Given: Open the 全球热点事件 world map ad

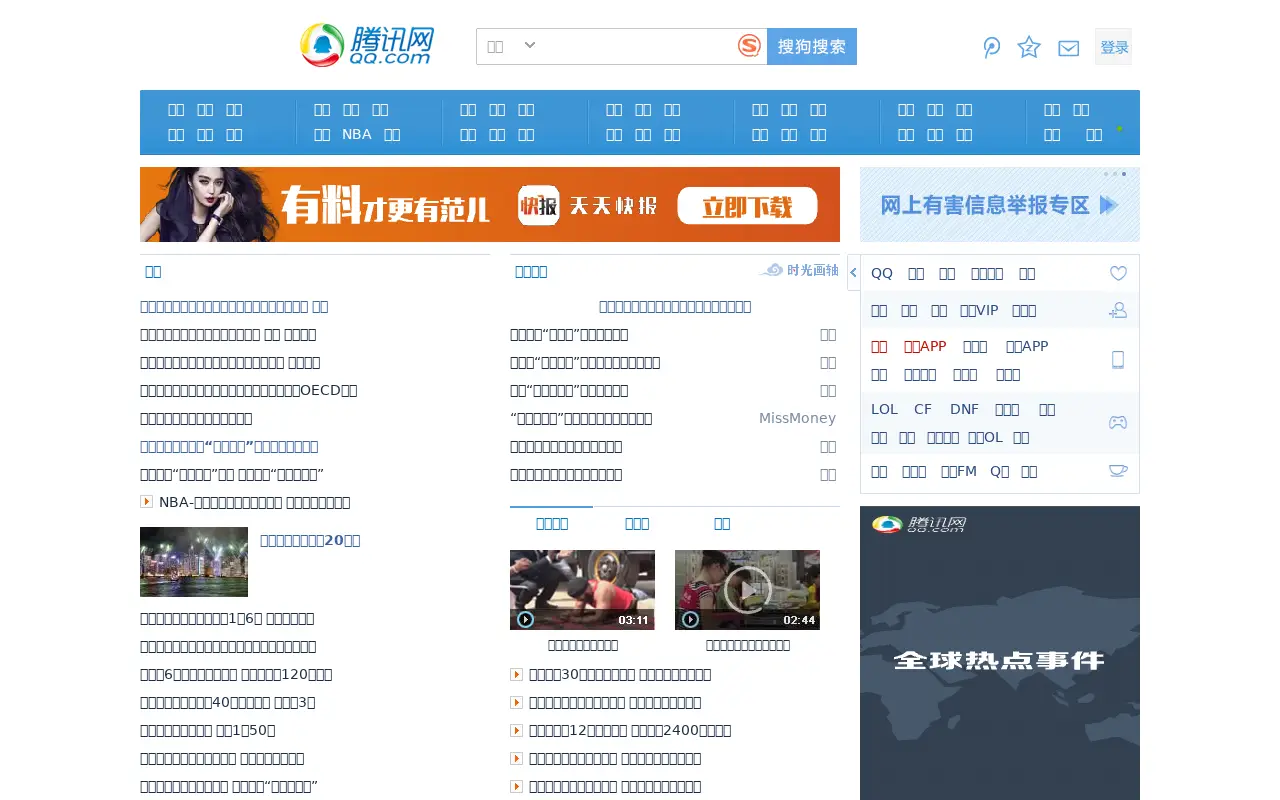Looking at the screenshot, I should (1000, 653).
